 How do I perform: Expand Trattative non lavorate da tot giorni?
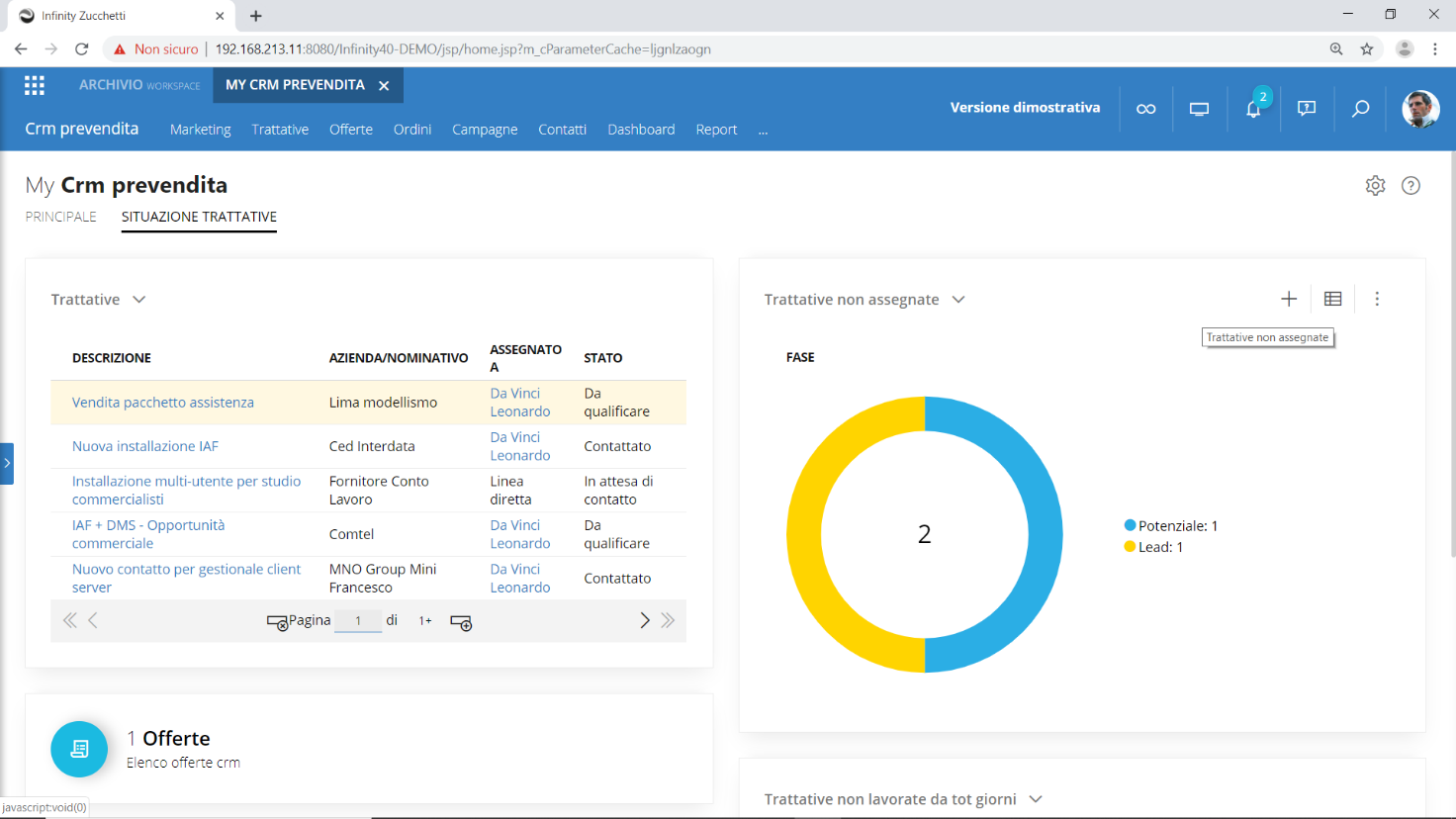1036,799
